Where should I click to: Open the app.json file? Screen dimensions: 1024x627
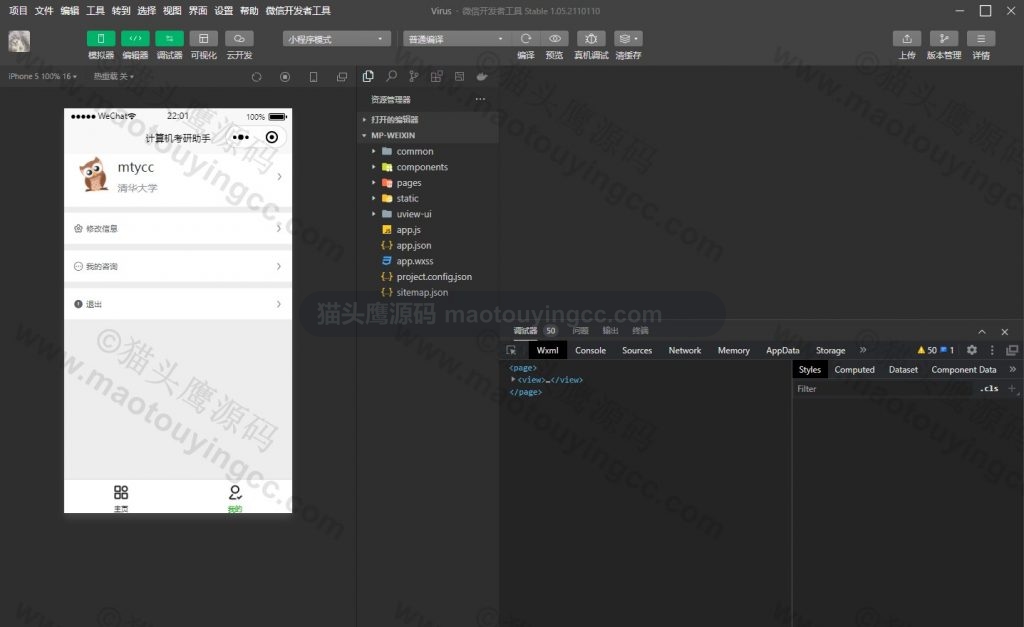coord(428,245)
